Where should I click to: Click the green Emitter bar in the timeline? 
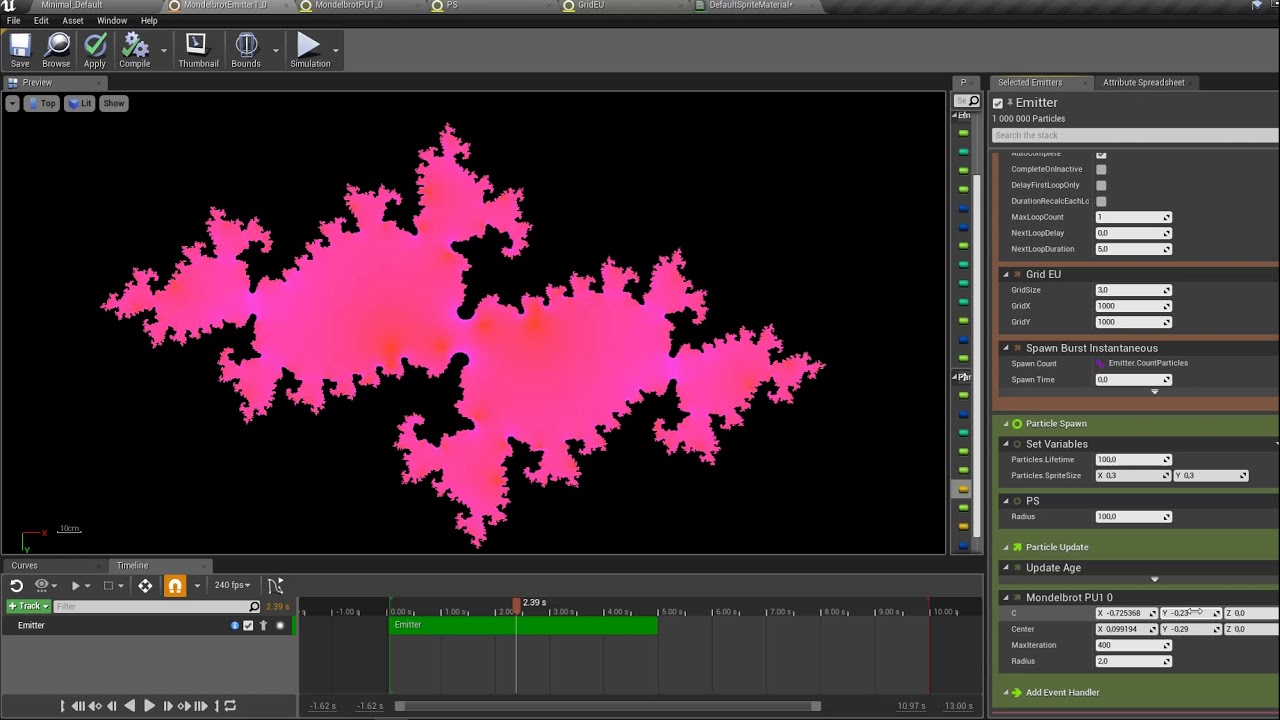524,626
